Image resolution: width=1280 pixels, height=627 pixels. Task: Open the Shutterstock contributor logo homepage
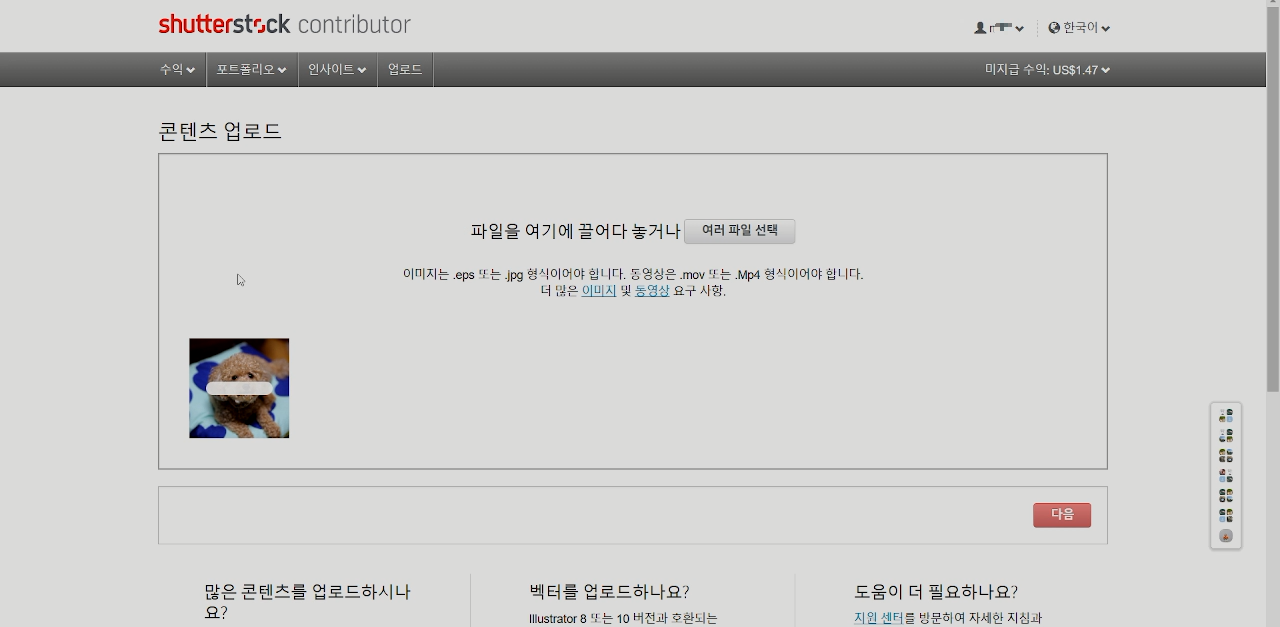point(284,24)
